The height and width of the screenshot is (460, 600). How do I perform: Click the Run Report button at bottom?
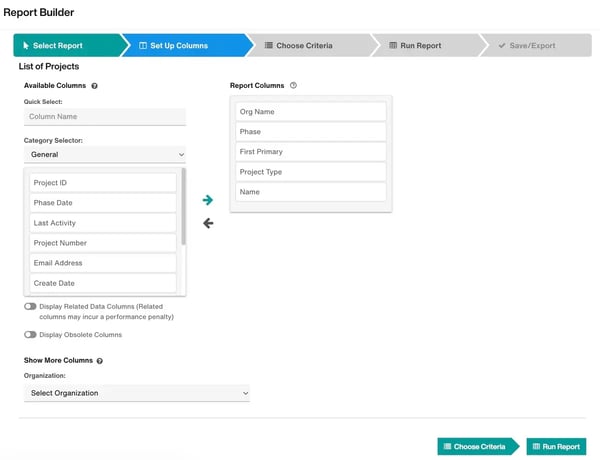point(556,447)
